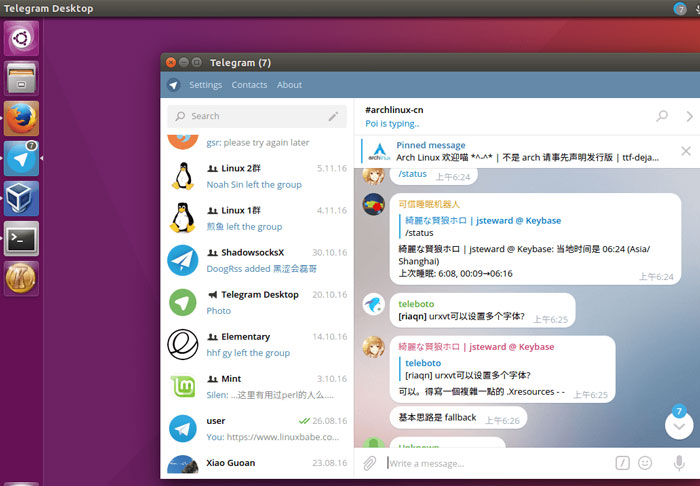Open bot commands slash icon

622,463
